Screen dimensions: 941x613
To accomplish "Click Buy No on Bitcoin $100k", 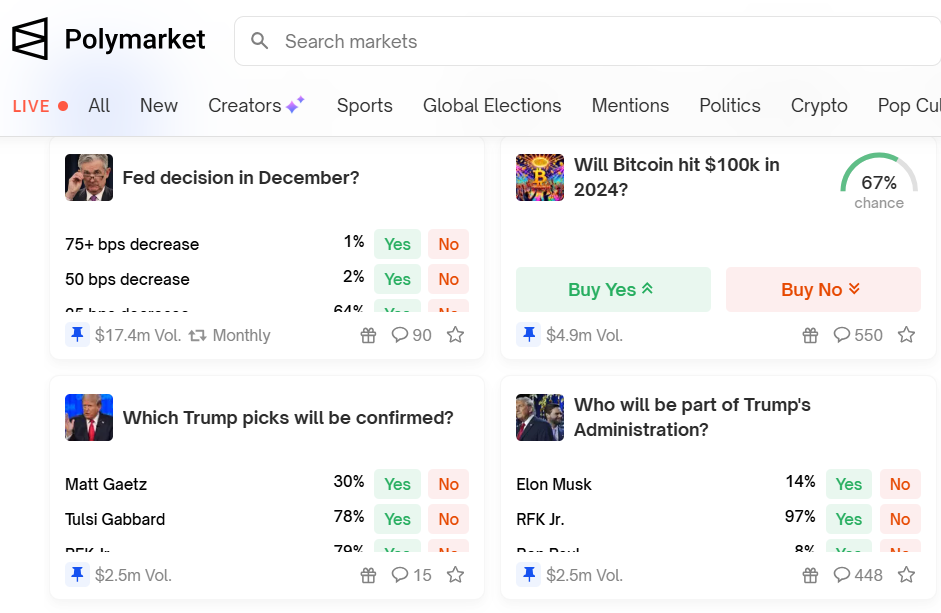I will point(822,290).
